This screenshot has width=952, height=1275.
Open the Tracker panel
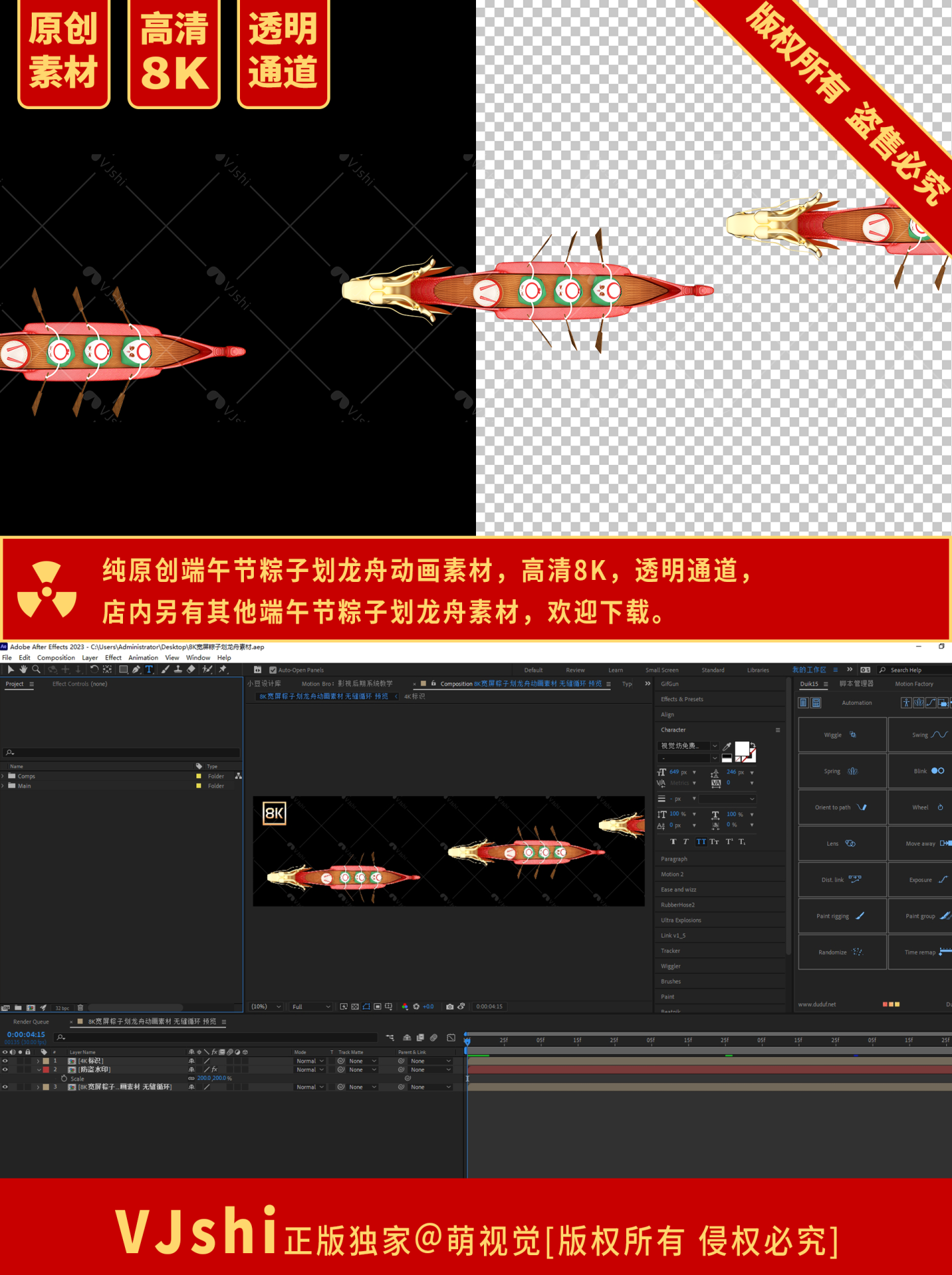pyautogui.click(x=670, y=951)
